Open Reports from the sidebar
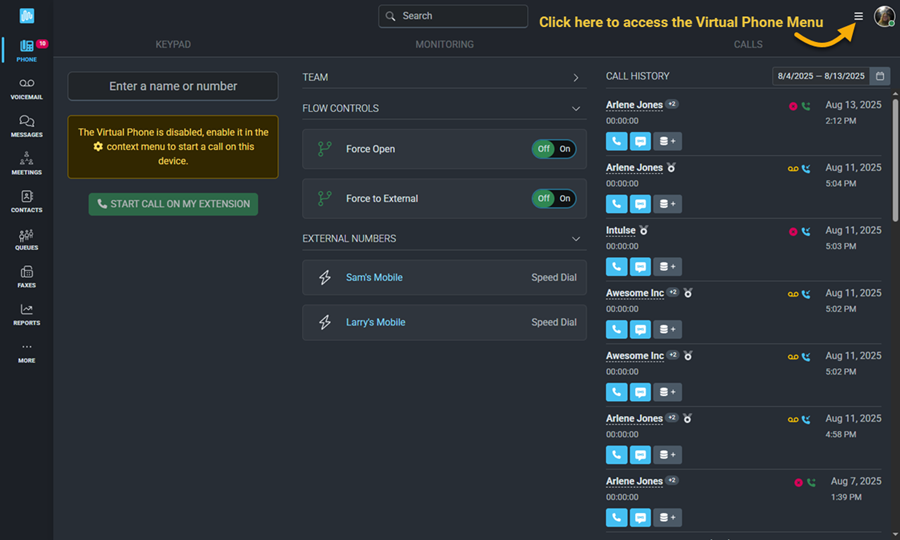900x540 pixels. coord(26,314)
